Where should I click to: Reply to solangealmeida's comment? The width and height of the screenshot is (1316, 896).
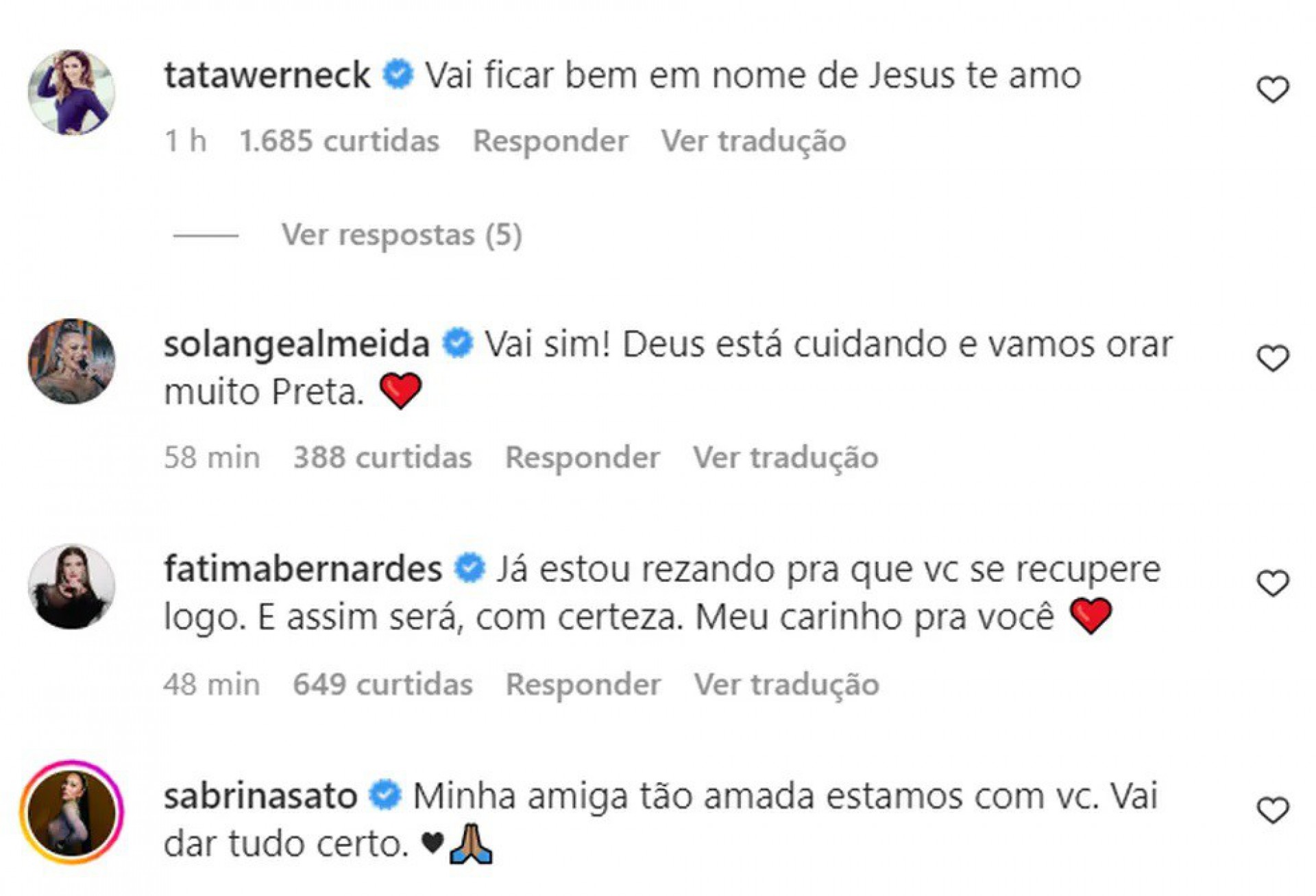(582, 457)
